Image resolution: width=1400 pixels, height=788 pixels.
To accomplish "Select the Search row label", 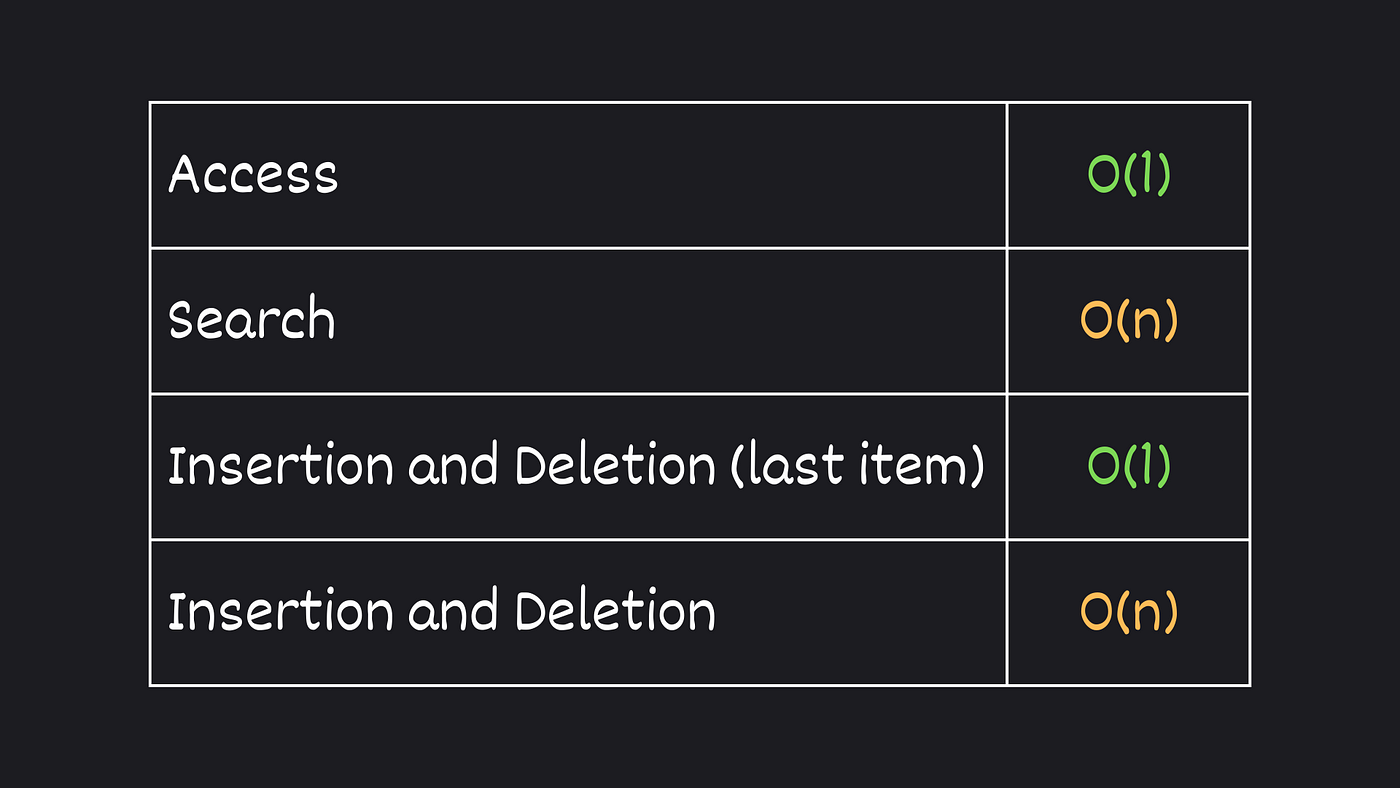I will pos(251,320).
